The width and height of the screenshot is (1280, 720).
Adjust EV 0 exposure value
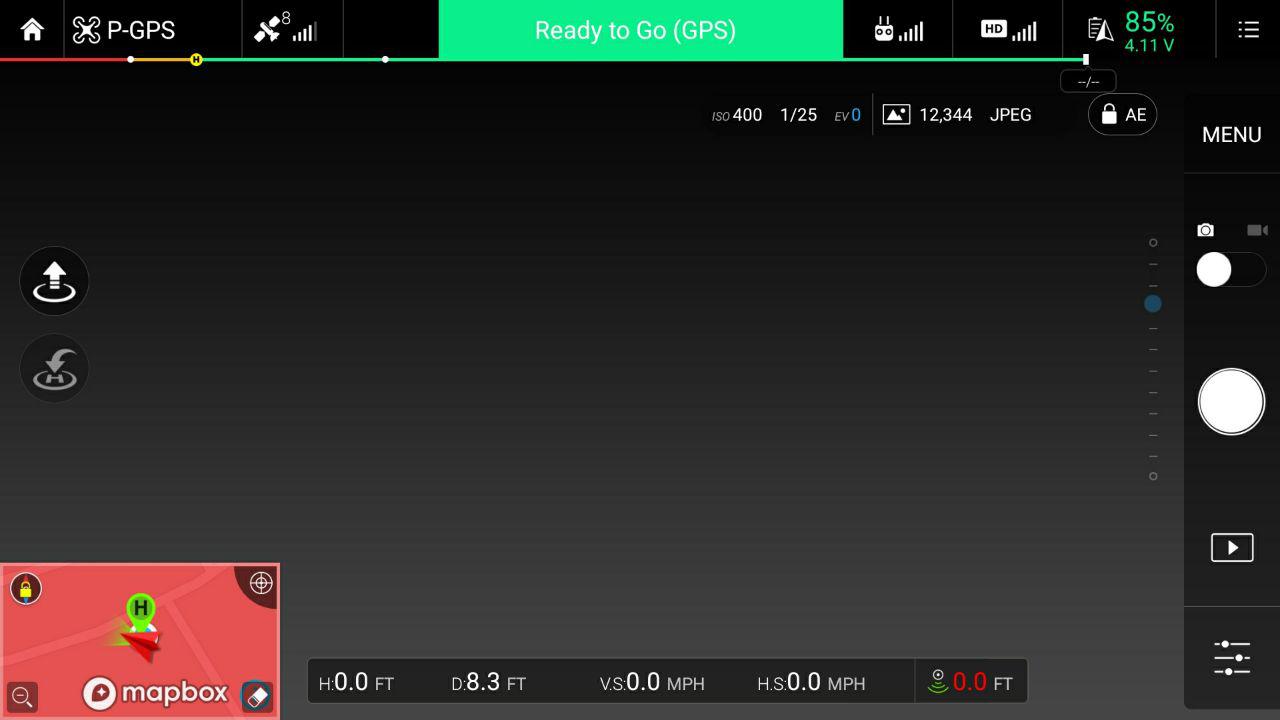848,115
